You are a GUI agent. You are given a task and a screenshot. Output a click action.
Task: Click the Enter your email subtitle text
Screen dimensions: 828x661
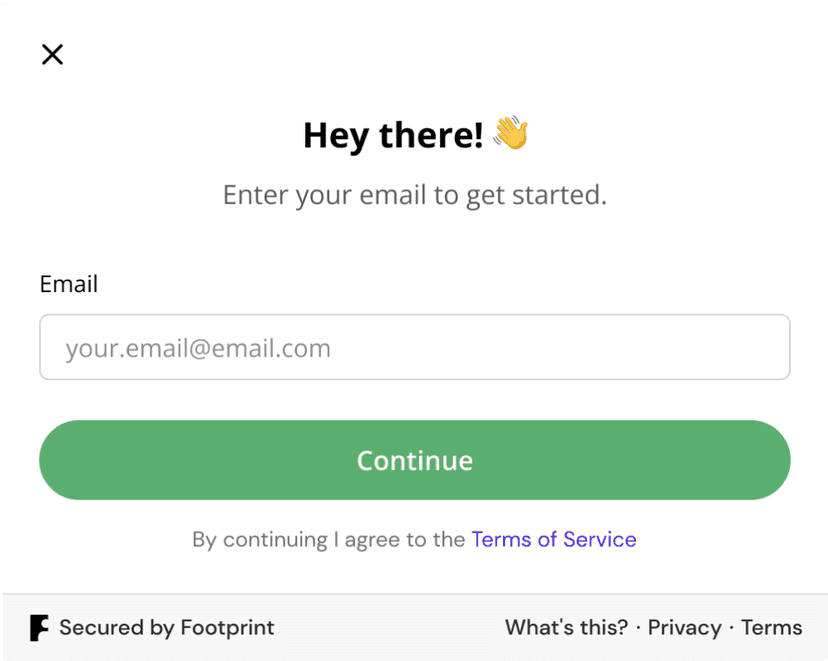tap(415, 195)
